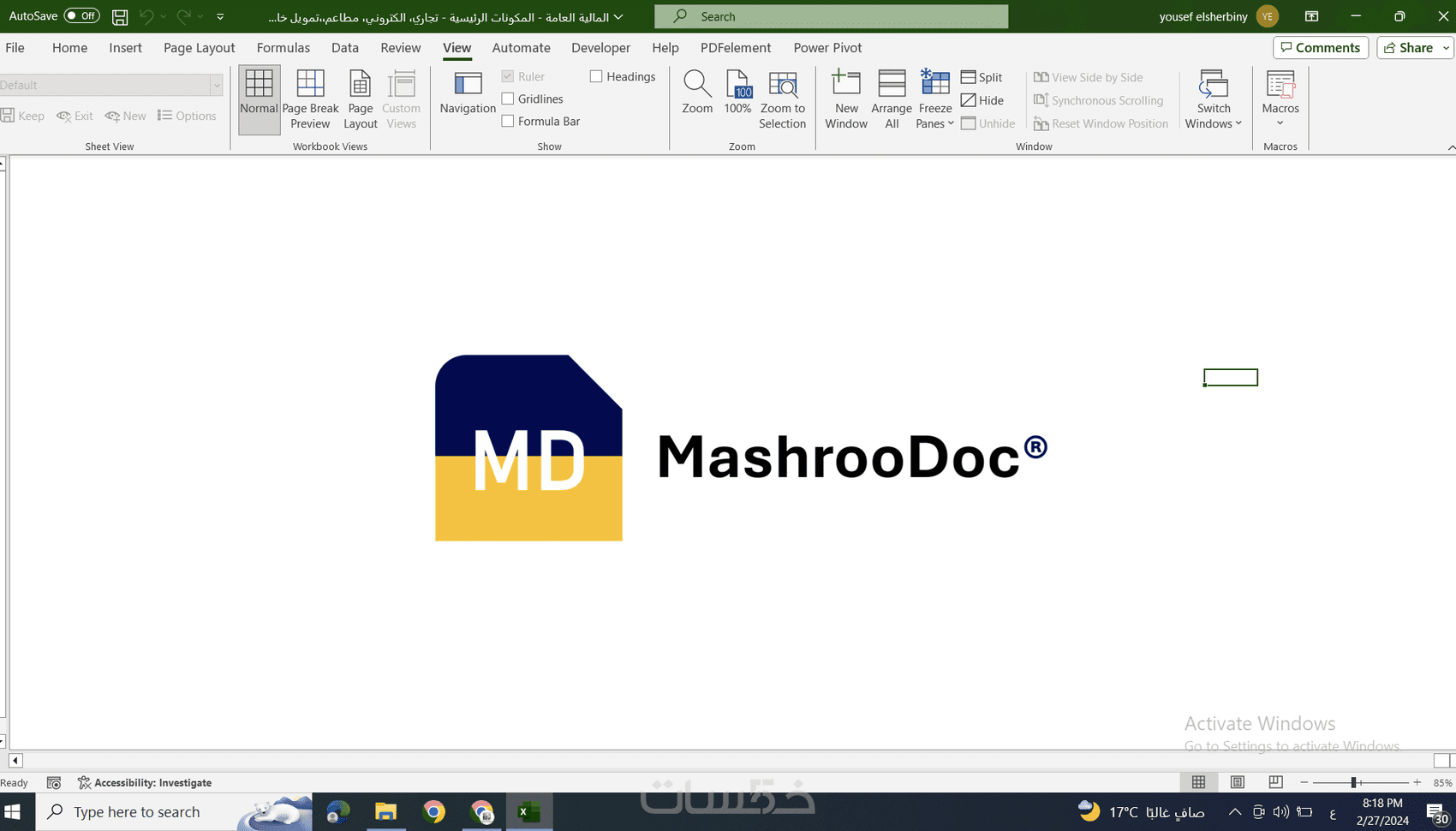Open Accessibility: Investigate in status bar
Viewport: 1456px width, 831px height.
tap(145, 782)
